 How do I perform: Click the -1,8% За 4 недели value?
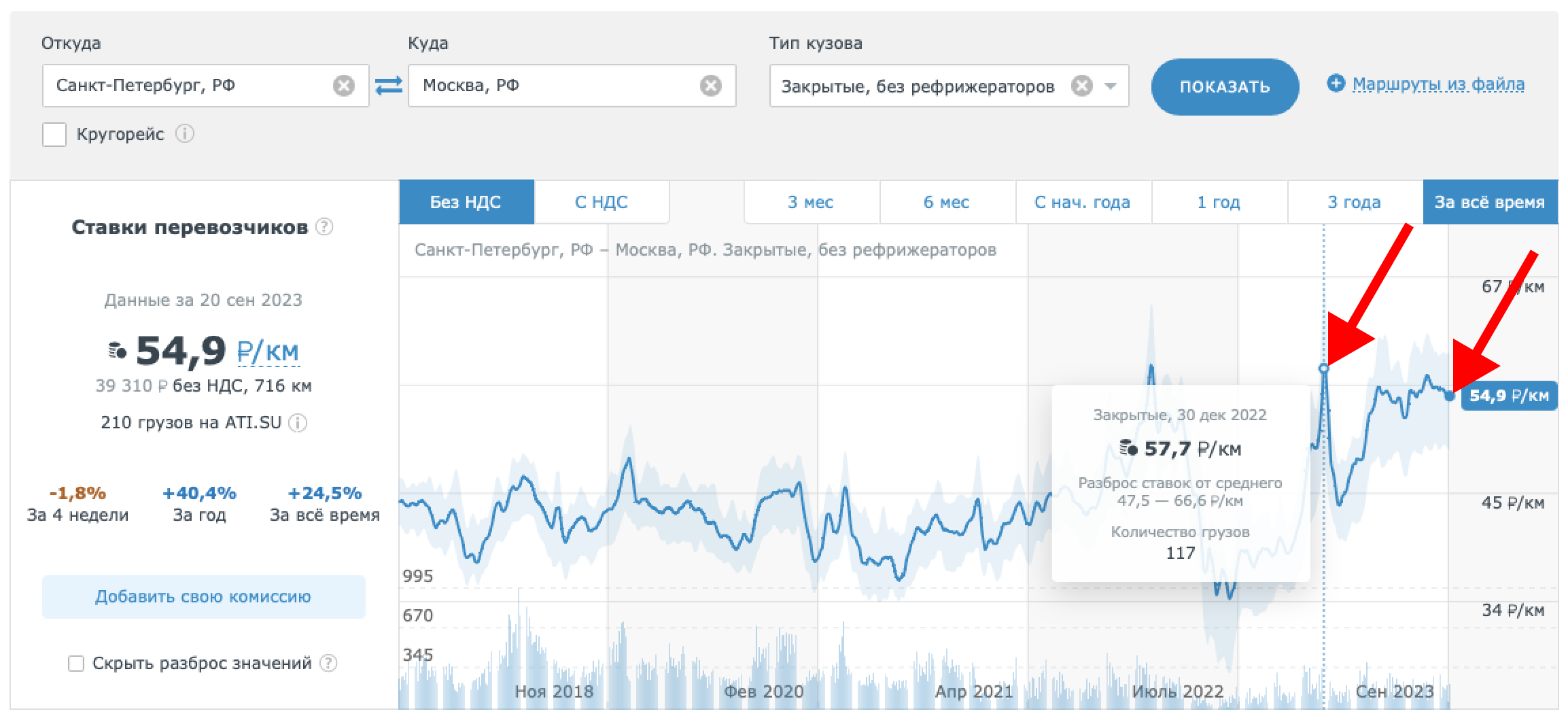tap(77, 493)
